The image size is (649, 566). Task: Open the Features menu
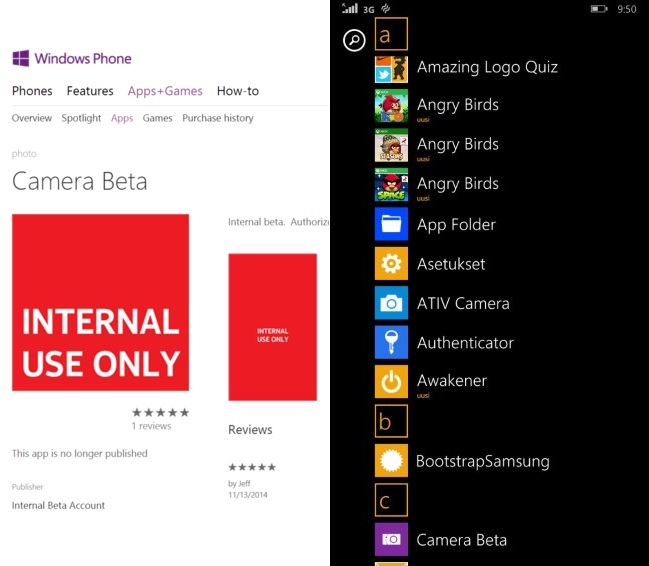coord(90,91)
